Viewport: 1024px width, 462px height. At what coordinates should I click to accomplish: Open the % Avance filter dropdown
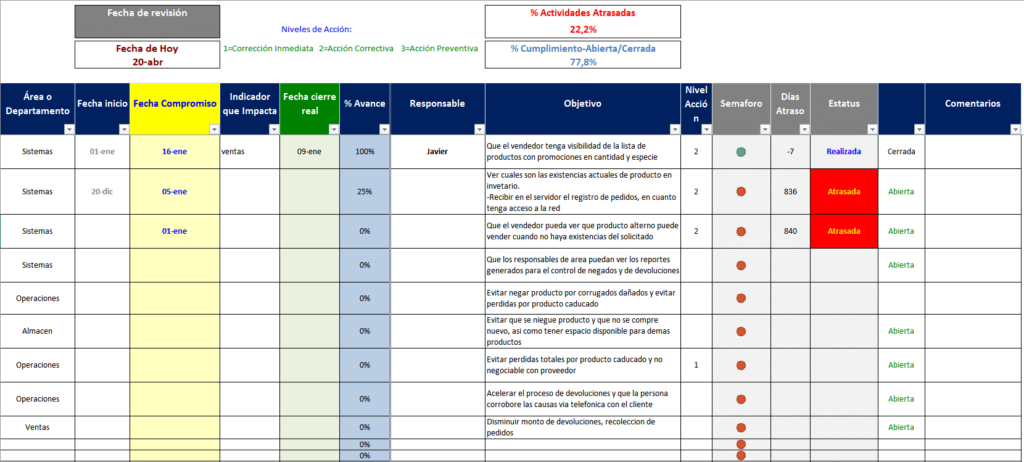[x=384, y=129]
